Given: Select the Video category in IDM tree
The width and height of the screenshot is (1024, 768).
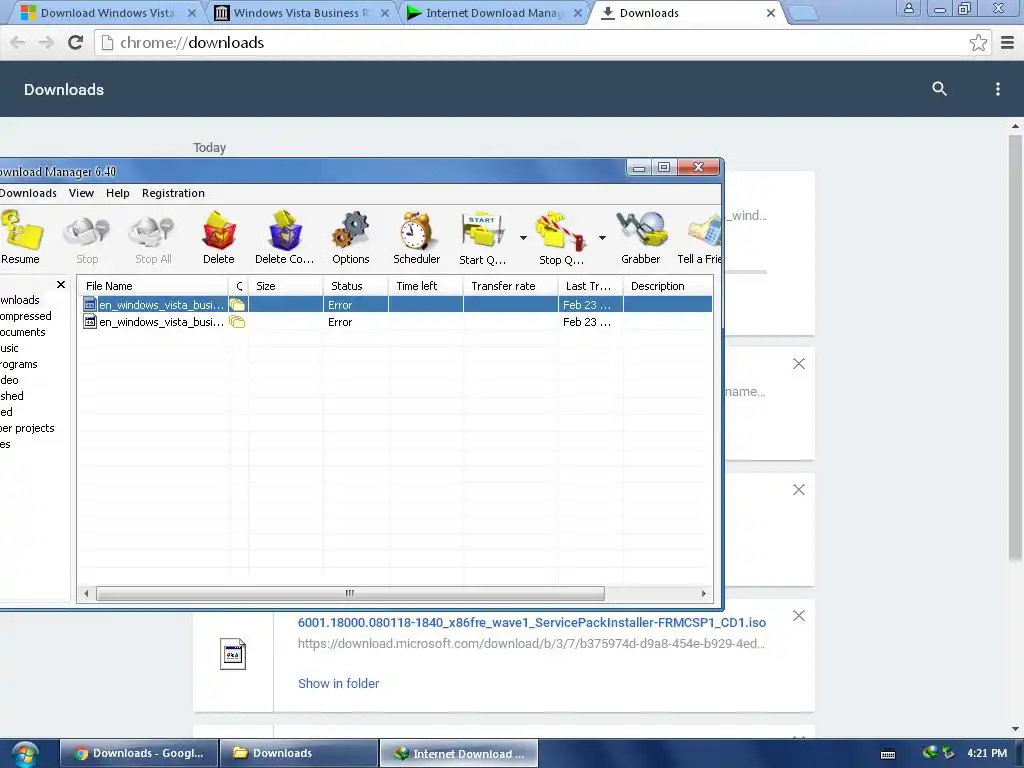Looking at the screenshot, I should [9, 380].
